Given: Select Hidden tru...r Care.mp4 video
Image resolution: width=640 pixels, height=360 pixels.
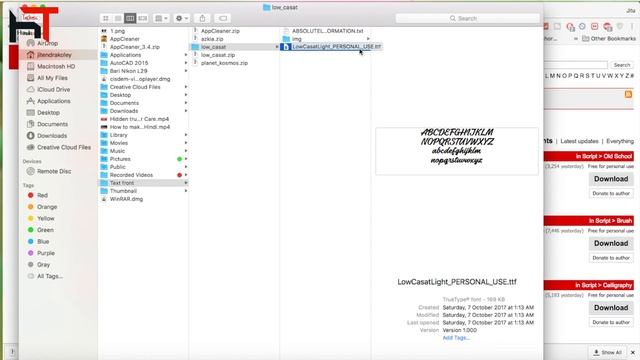Looking at the screenshot, I should click(139, 119).
